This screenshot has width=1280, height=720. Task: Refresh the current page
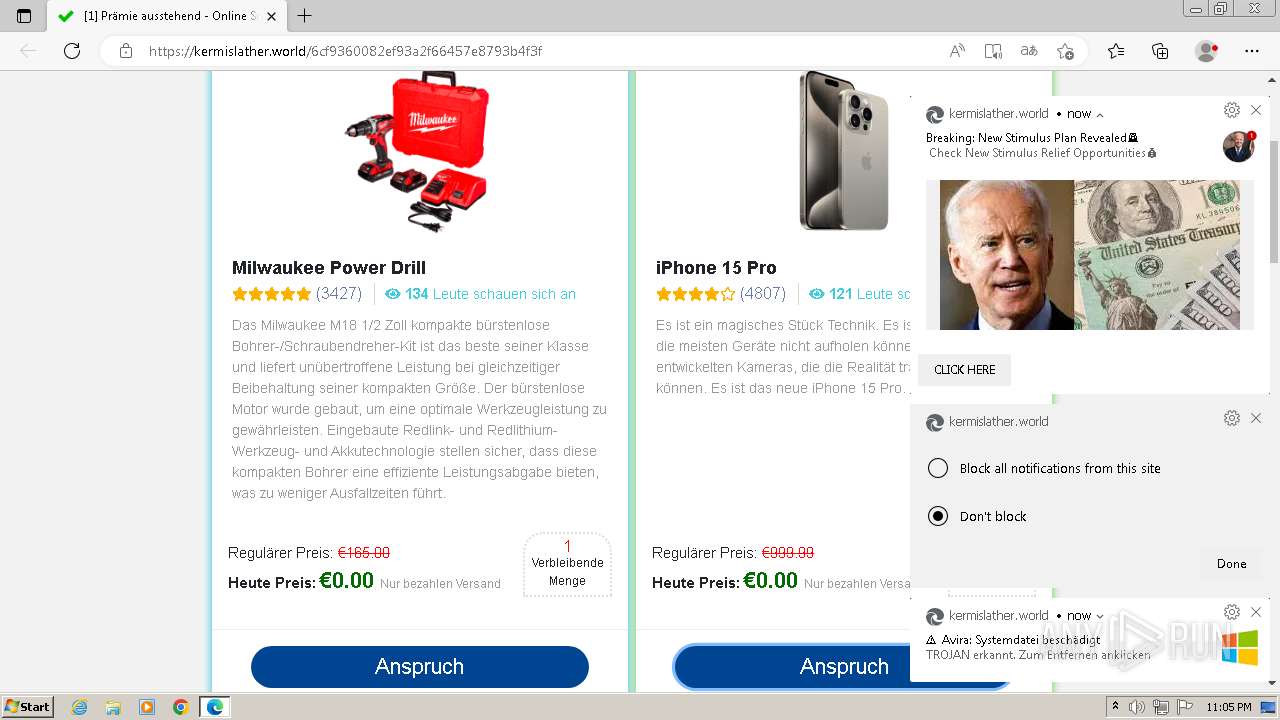(x=72, y=51)
